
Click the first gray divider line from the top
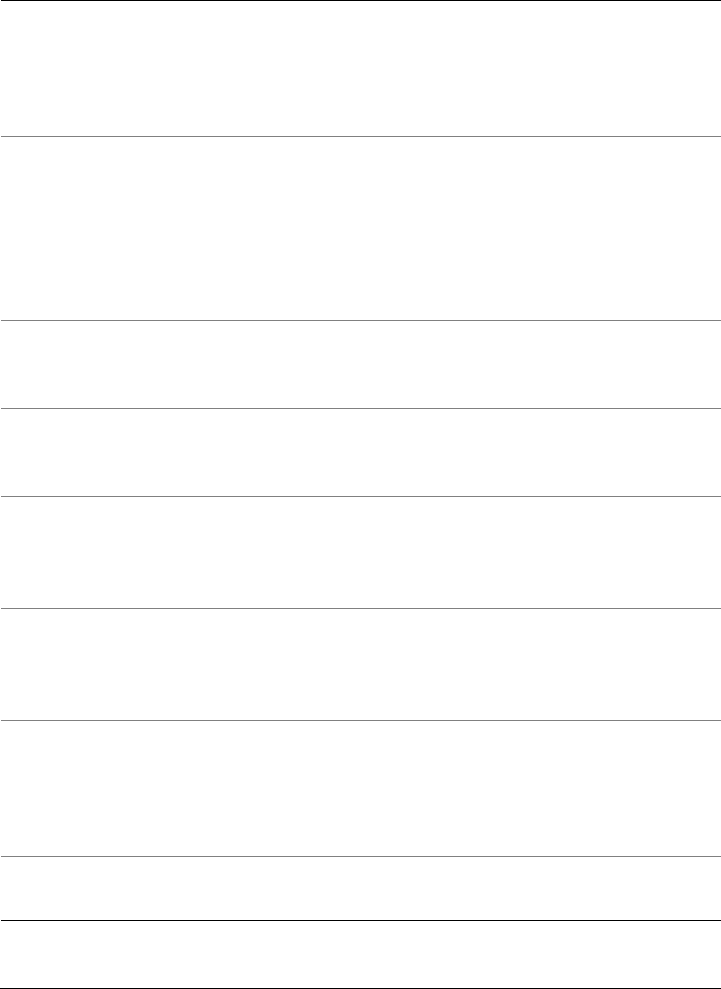360,137
